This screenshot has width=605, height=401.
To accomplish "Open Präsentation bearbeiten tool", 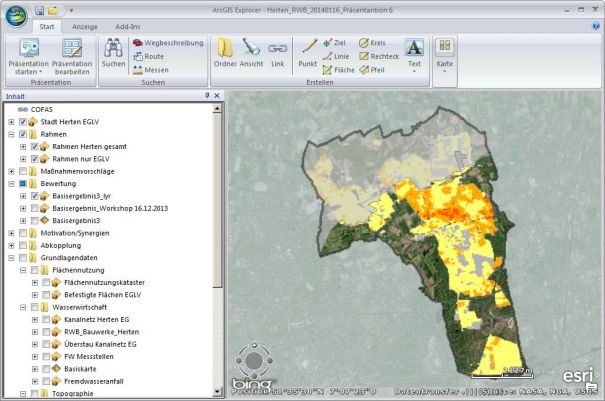I will click(72, 56).
